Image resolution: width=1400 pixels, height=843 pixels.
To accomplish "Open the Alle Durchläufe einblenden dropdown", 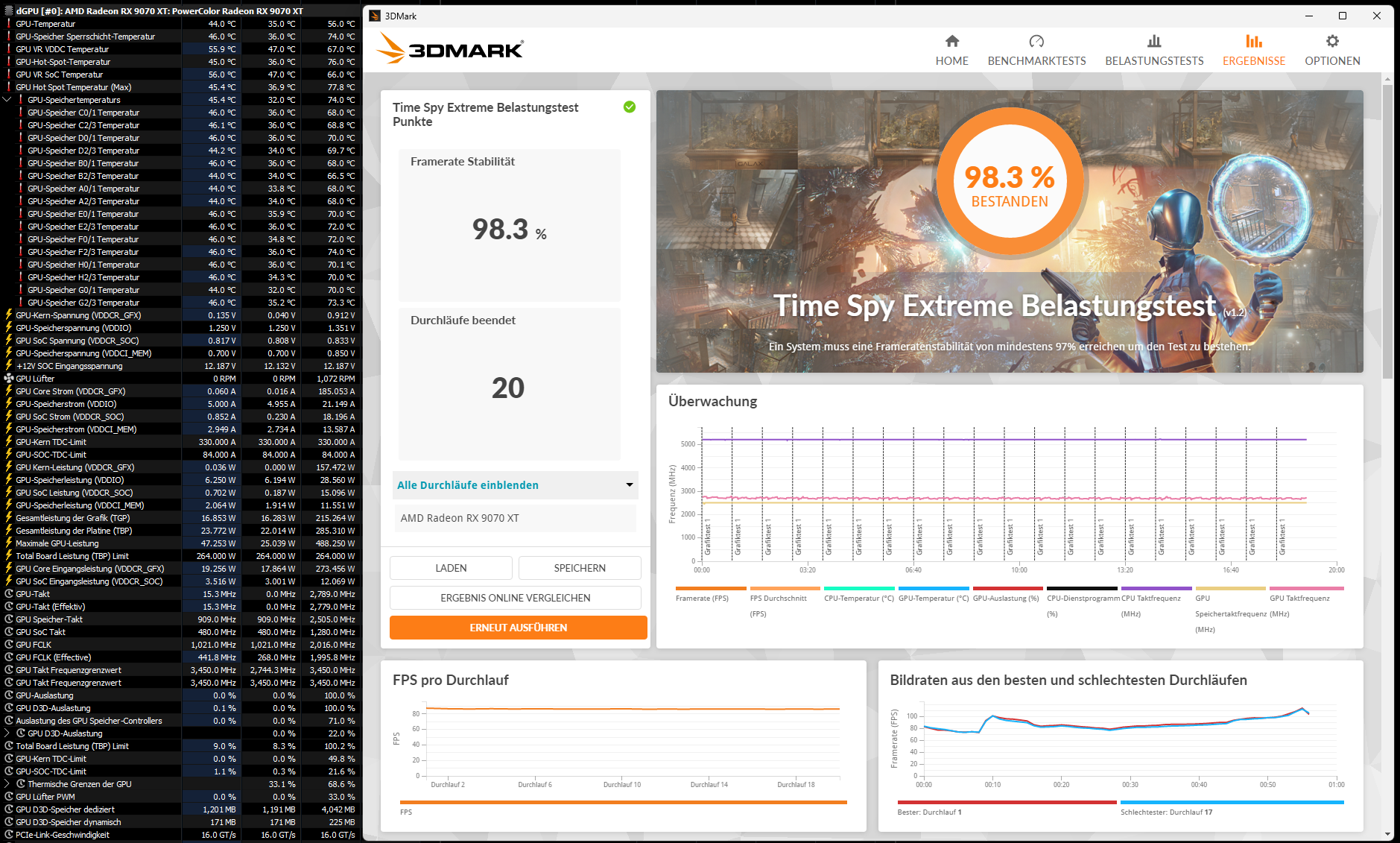I will point(516,485).
